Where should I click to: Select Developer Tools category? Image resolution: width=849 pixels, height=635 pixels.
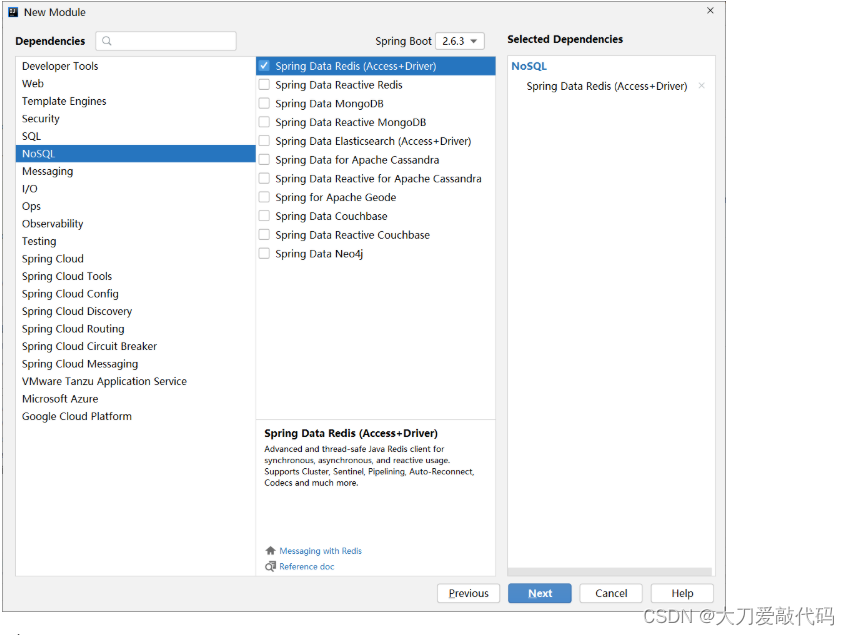[x=135, y=66]
